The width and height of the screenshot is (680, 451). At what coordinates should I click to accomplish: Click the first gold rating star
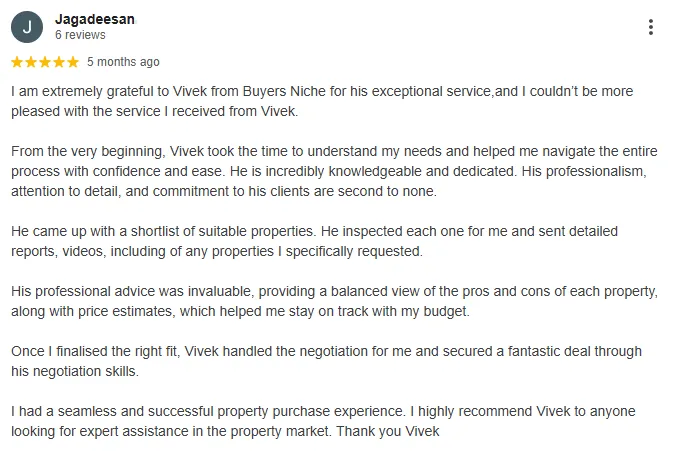[x=17, y=62]
